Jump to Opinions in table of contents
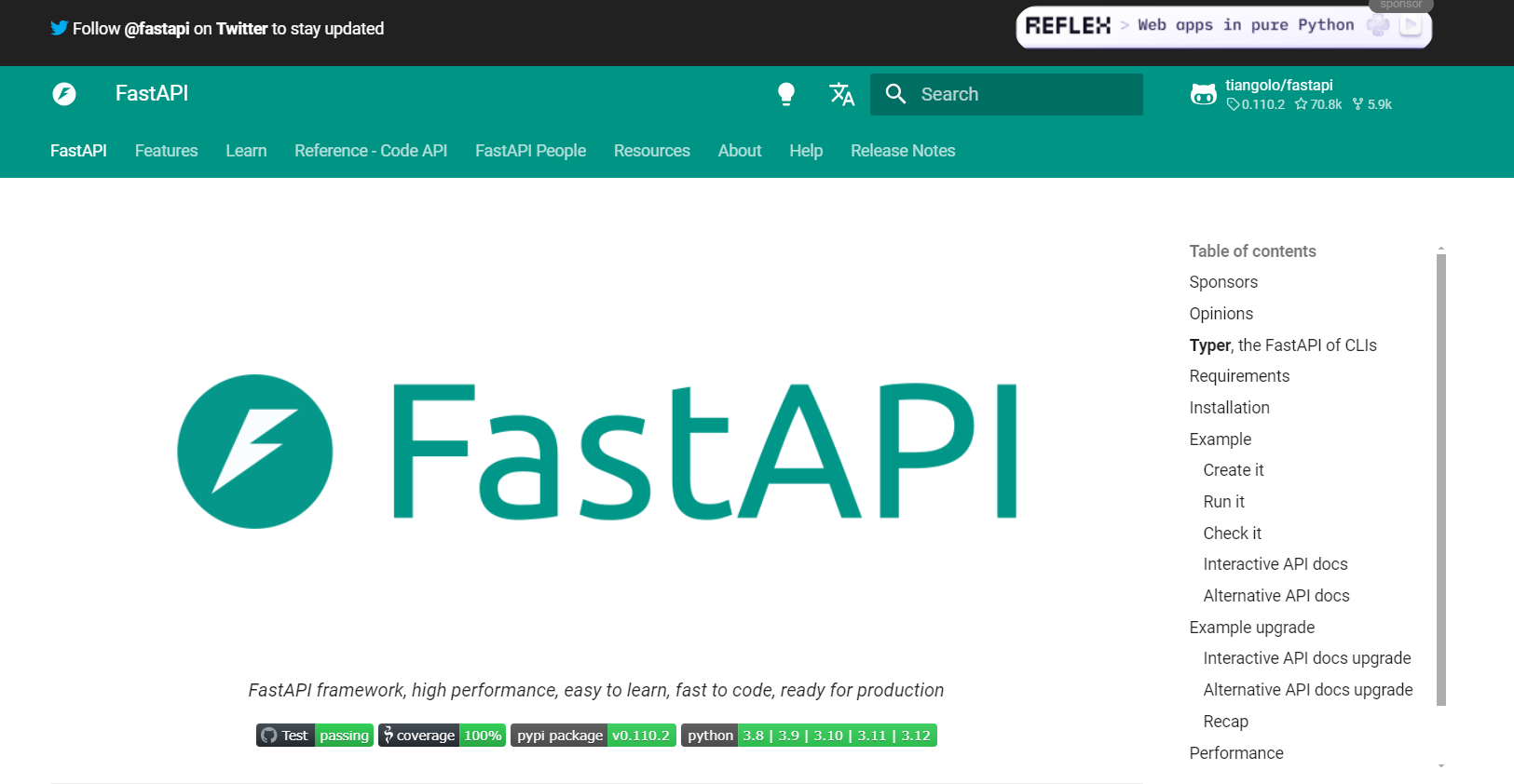Viewport: 1514px width, 784px height. point(1221,314)
